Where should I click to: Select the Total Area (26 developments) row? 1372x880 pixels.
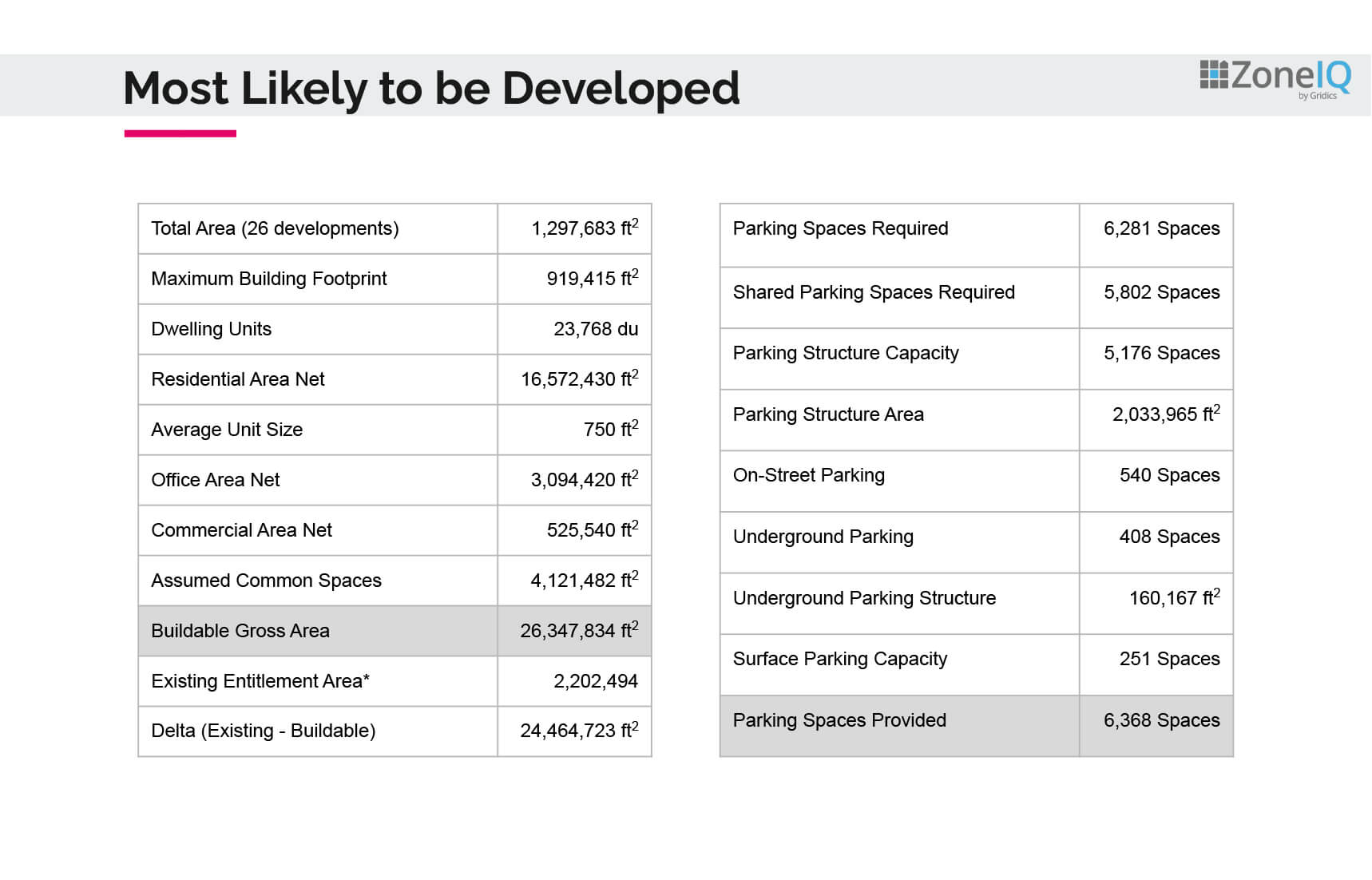point(395,228)
